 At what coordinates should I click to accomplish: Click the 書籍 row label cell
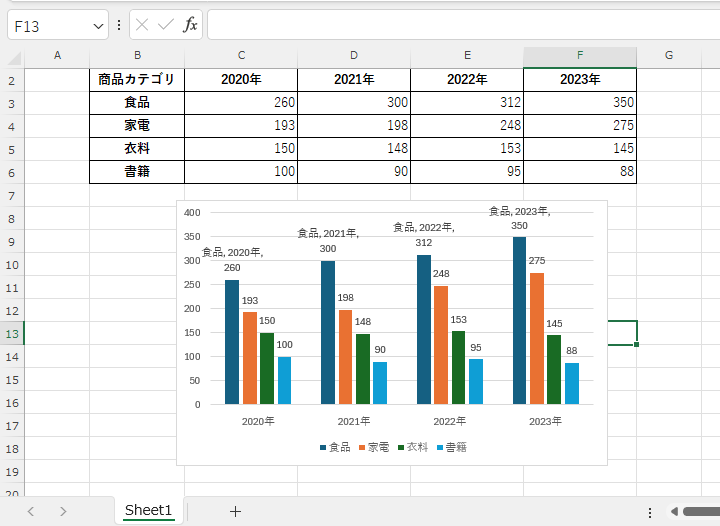click(x=137, y=172)
